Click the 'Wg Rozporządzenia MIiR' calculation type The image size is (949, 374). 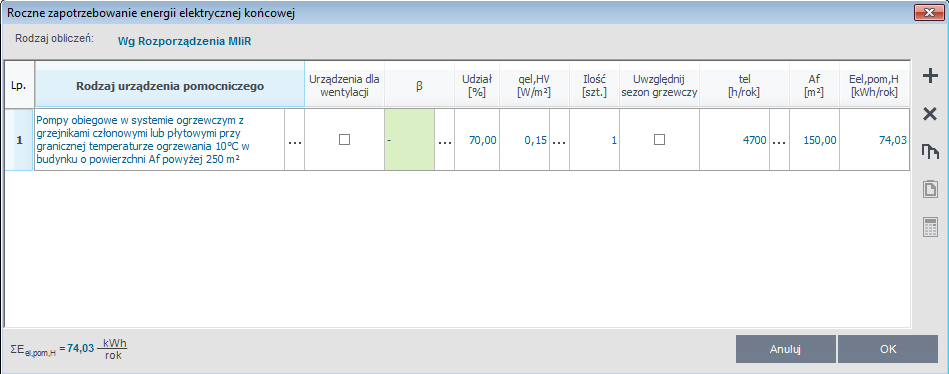(x=184, y=42)
